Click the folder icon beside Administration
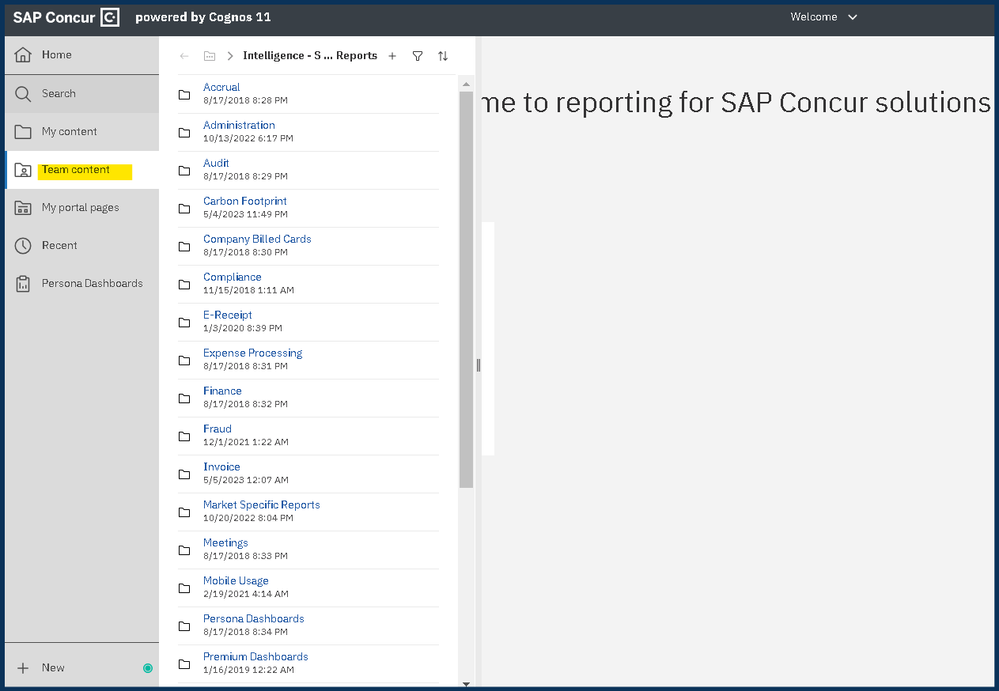 [184, 133]
